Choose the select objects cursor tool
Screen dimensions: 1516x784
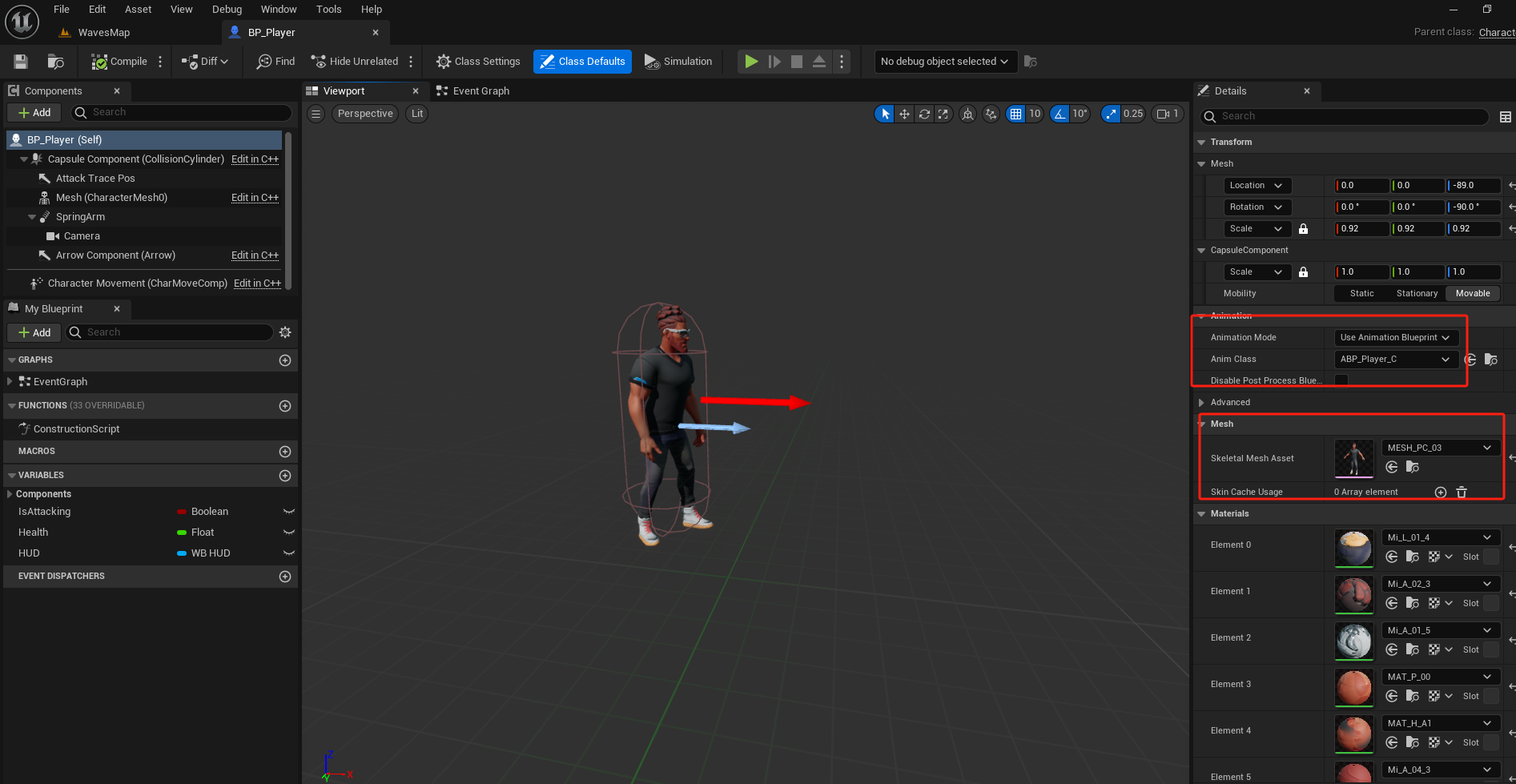(885, 114)
